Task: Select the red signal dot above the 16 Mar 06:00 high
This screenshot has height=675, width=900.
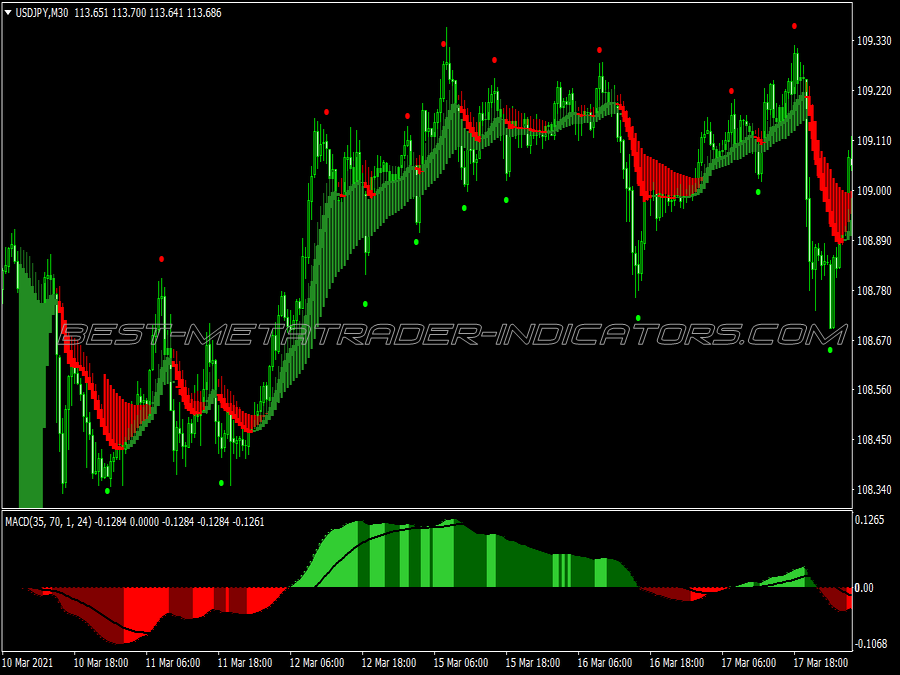Action: click(x=599, y=50)
